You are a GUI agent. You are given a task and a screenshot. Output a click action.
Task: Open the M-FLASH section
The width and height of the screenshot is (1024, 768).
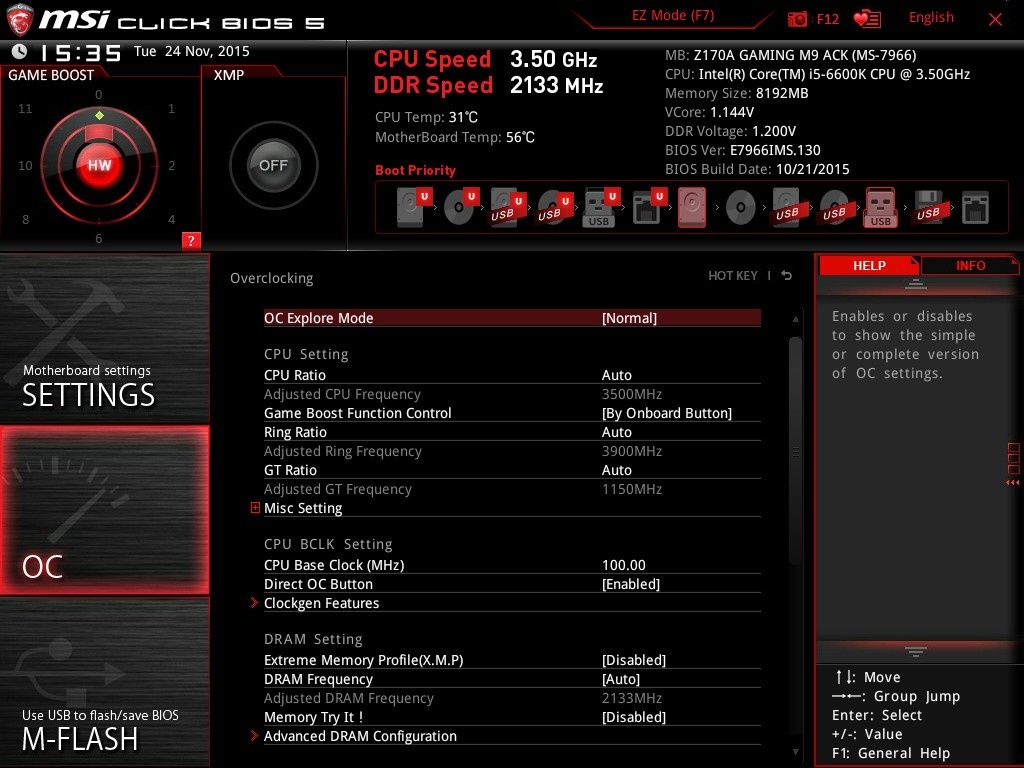click(104, 682)
